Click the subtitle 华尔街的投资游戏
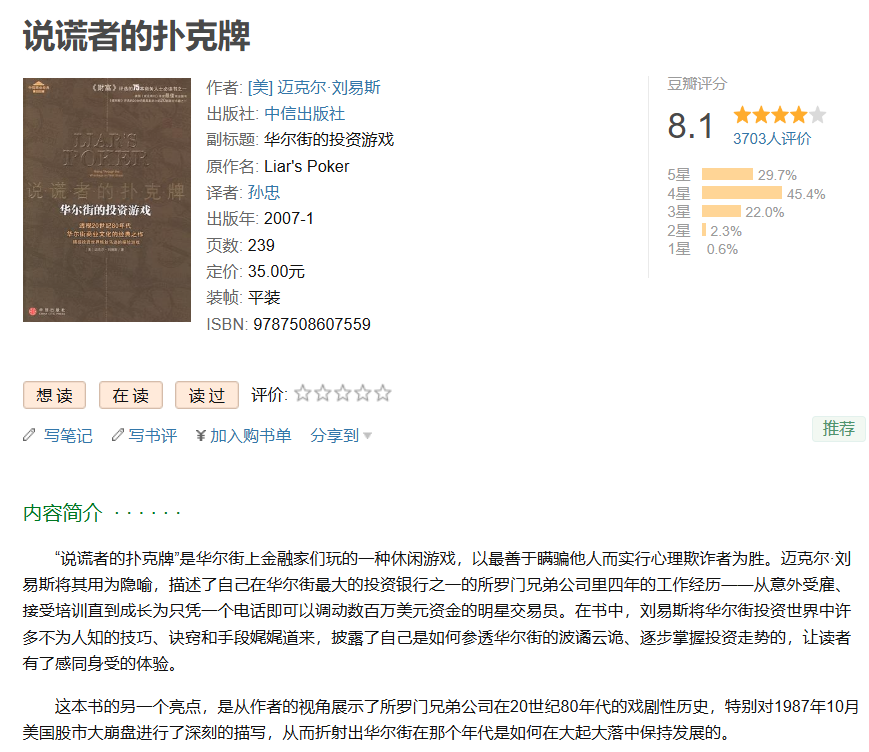This screenshot has height=752, width=869. [x=329, y=140]
